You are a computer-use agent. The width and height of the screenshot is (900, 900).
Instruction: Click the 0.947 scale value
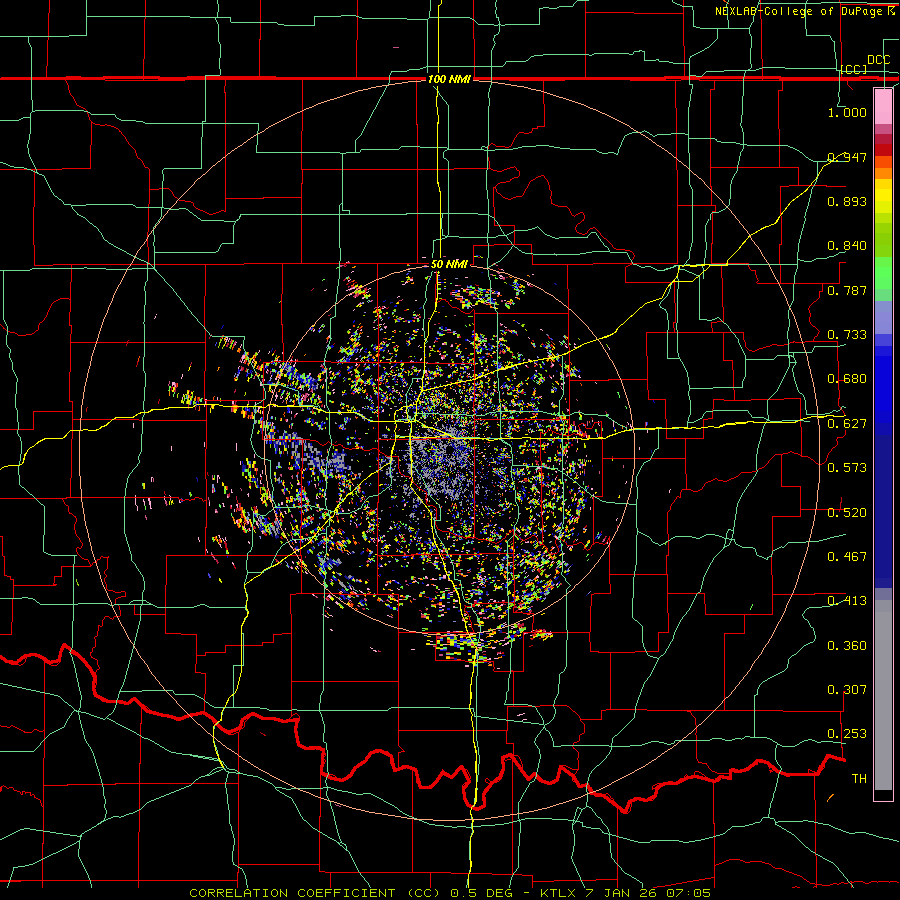[847, 157]
